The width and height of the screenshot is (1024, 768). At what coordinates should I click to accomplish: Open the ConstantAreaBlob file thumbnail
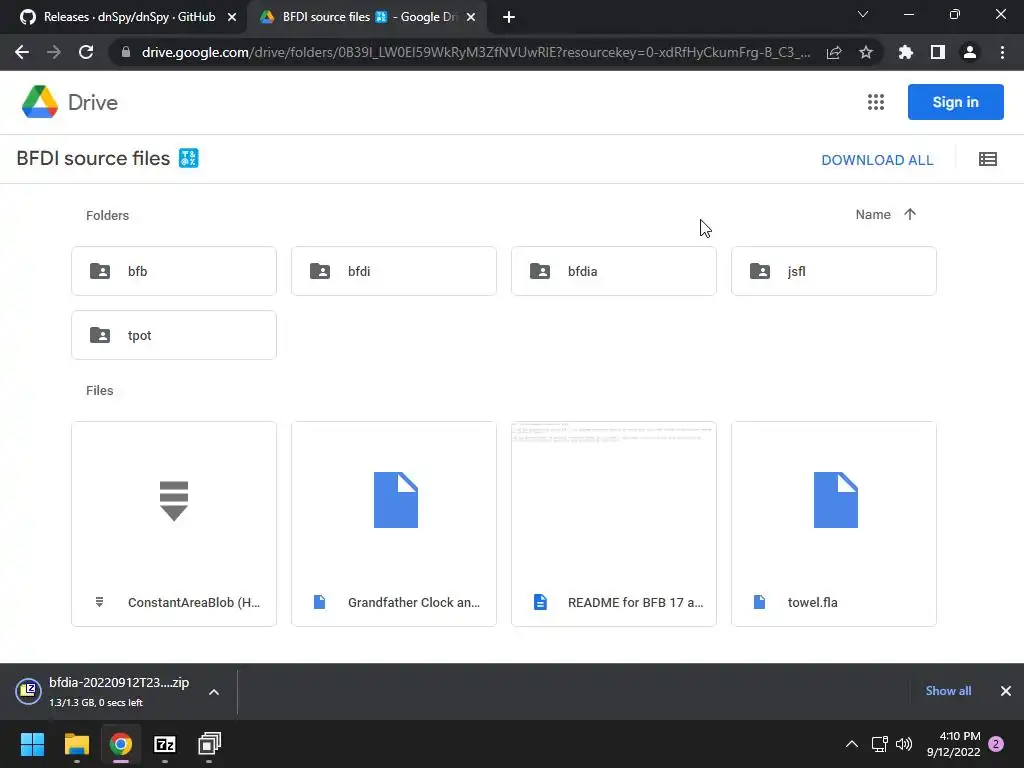point(174,524)
